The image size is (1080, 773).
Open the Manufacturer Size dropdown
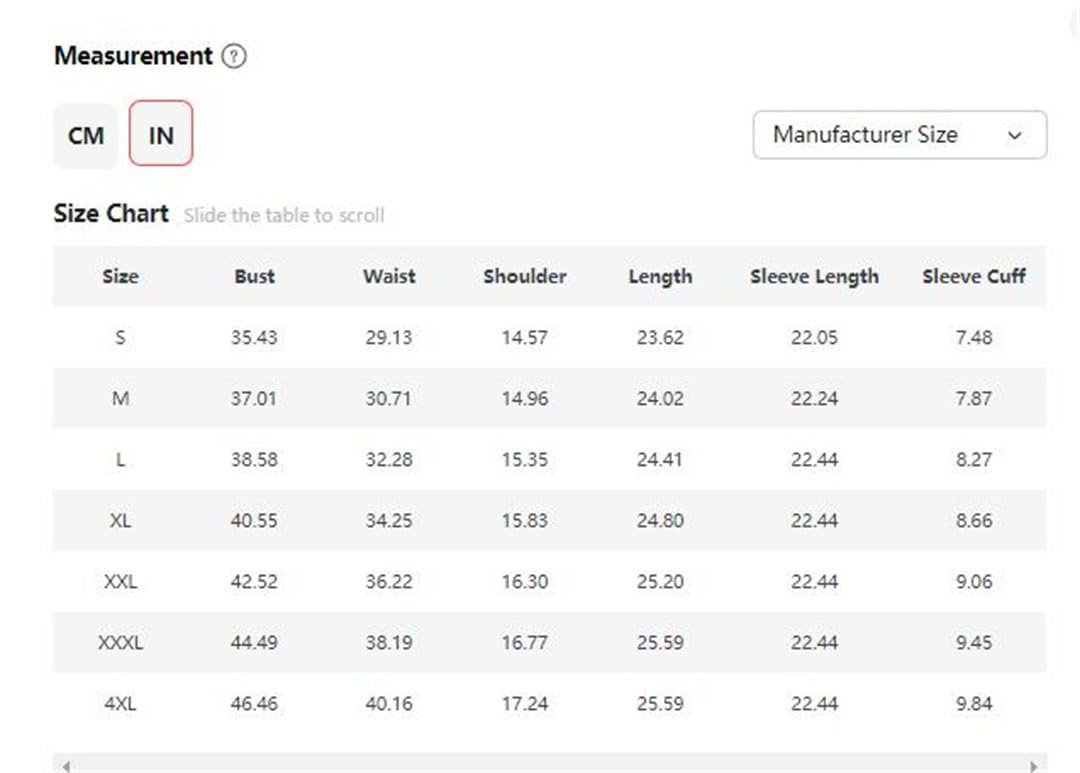[900, 134]
